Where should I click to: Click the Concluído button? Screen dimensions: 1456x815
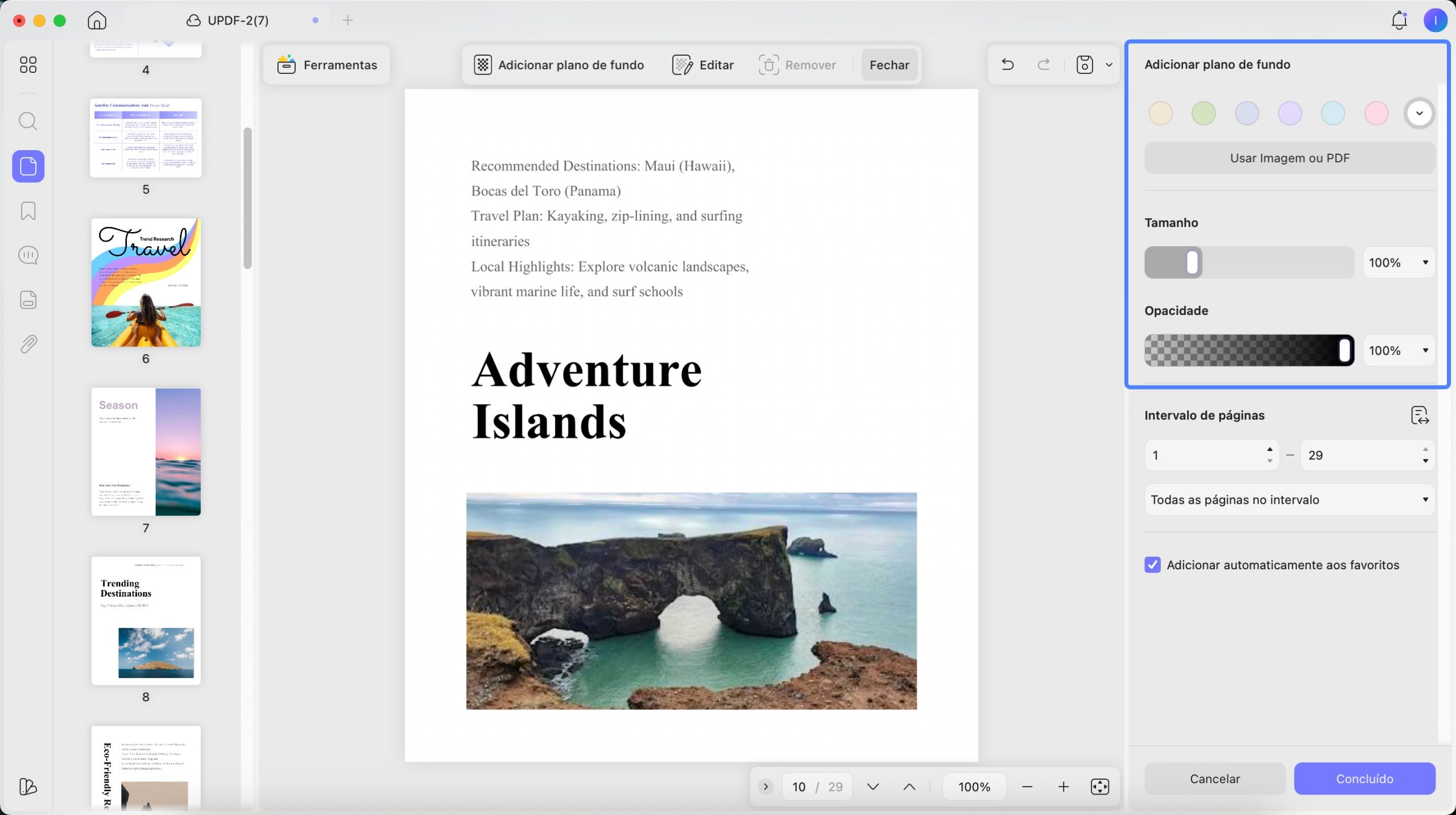[x=1364, y=779]
